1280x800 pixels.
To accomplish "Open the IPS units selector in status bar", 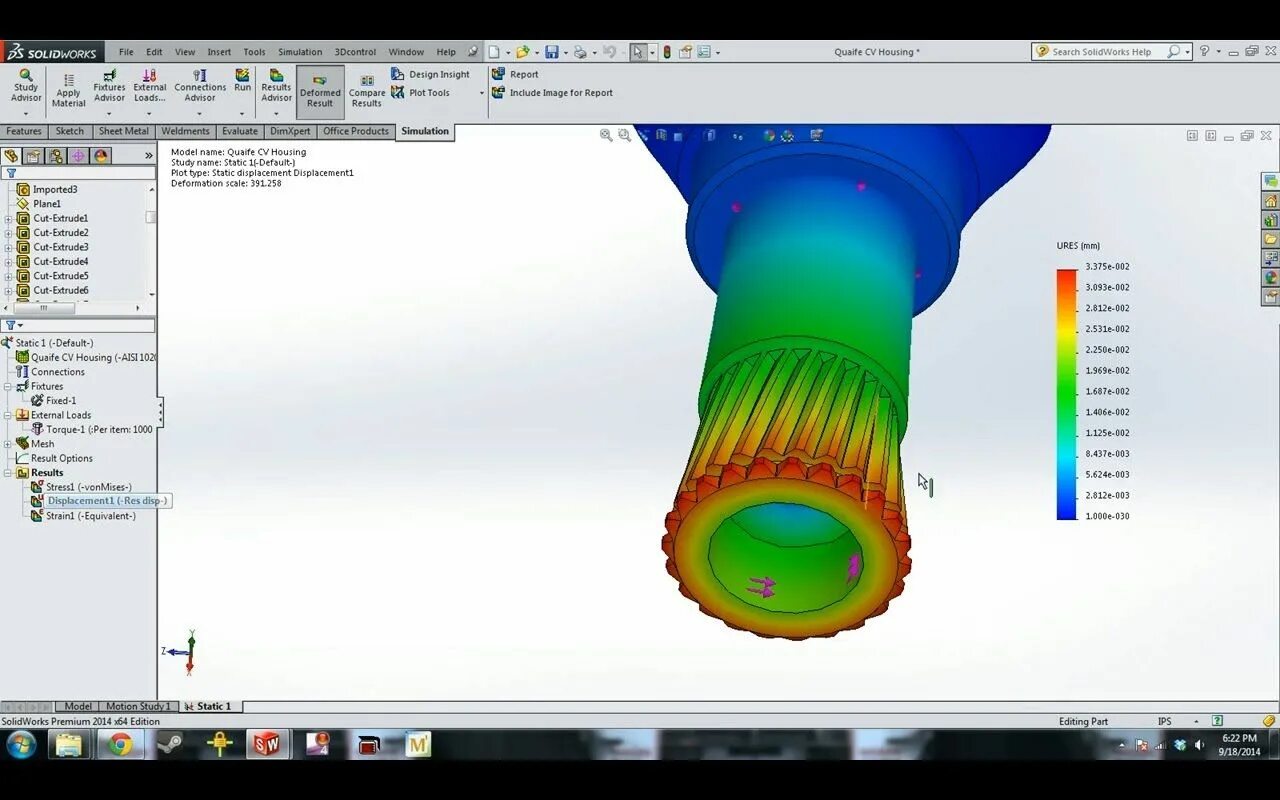I will tap(1164, 721).
